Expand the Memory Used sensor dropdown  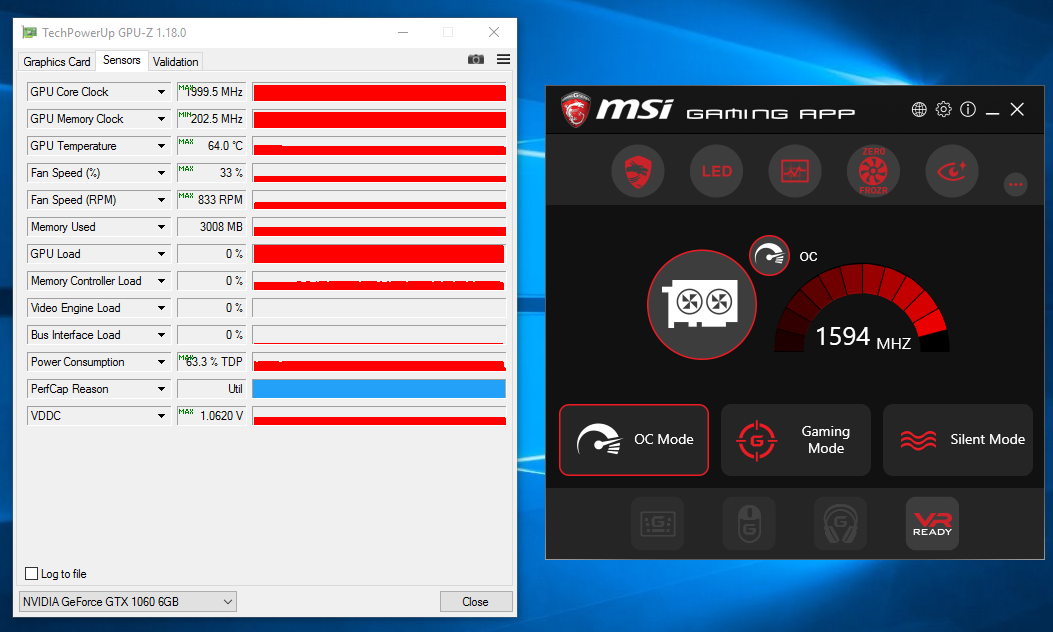click(x=161, y=227)
